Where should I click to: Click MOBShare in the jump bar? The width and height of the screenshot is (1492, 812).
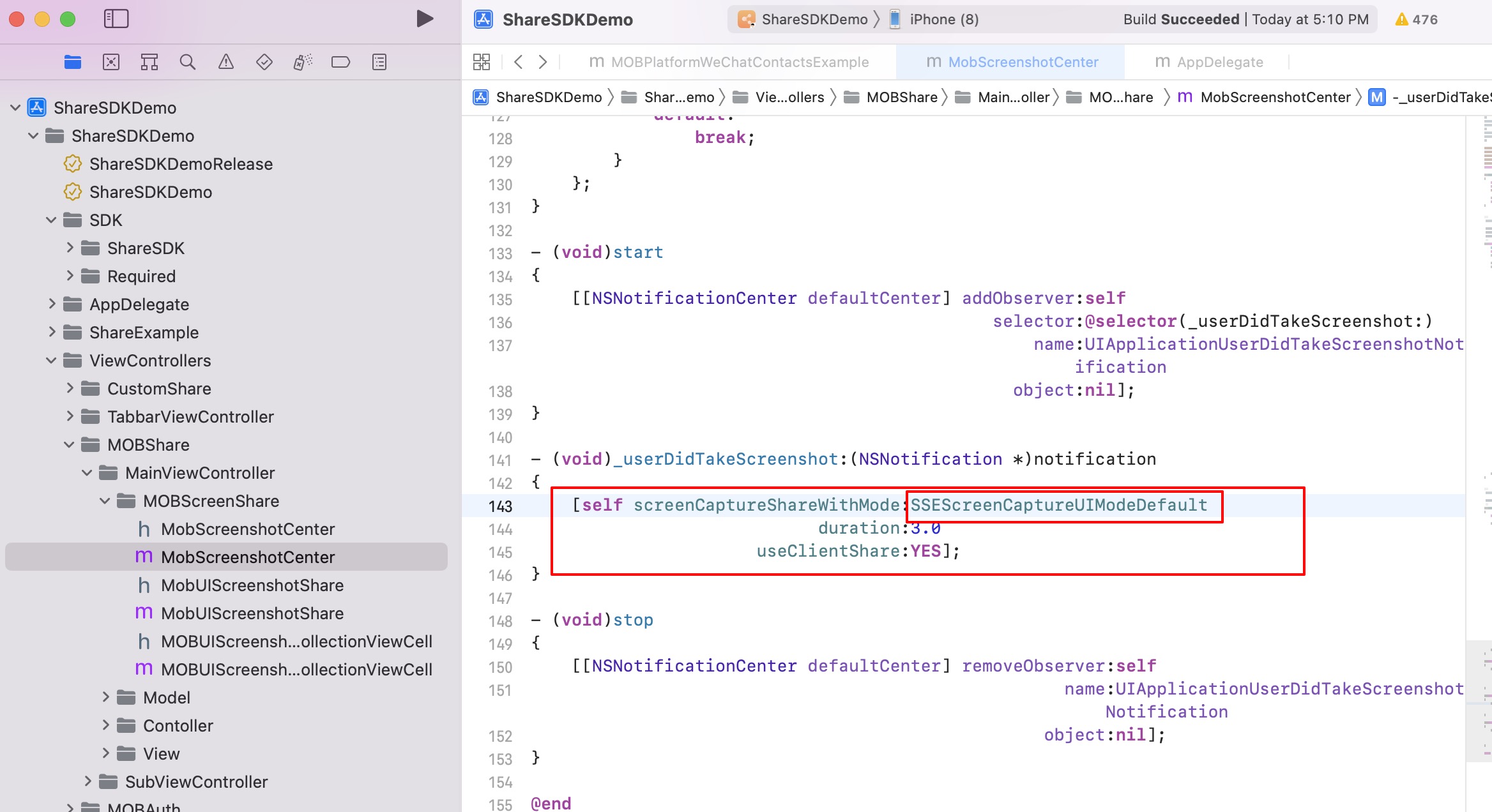(x=891, y=97)
